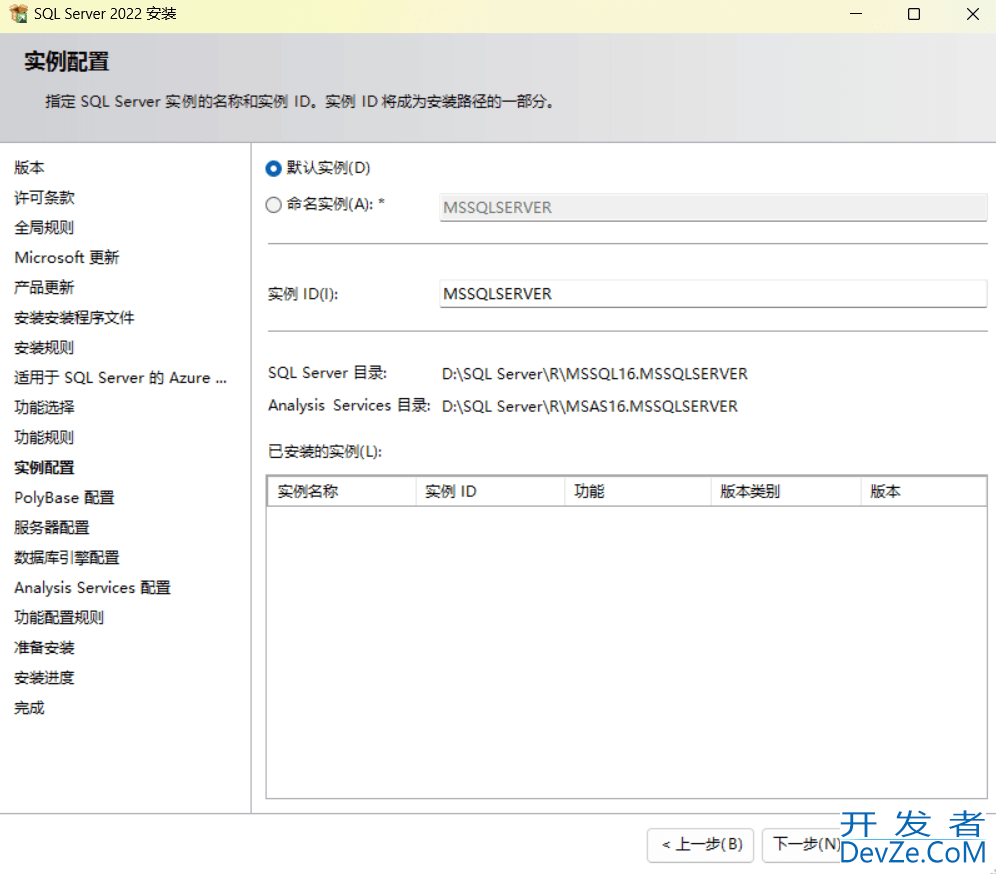Proceed with 下一步(N) button
Viewport: 996px width, 874px height.
(x=805, y=845)
